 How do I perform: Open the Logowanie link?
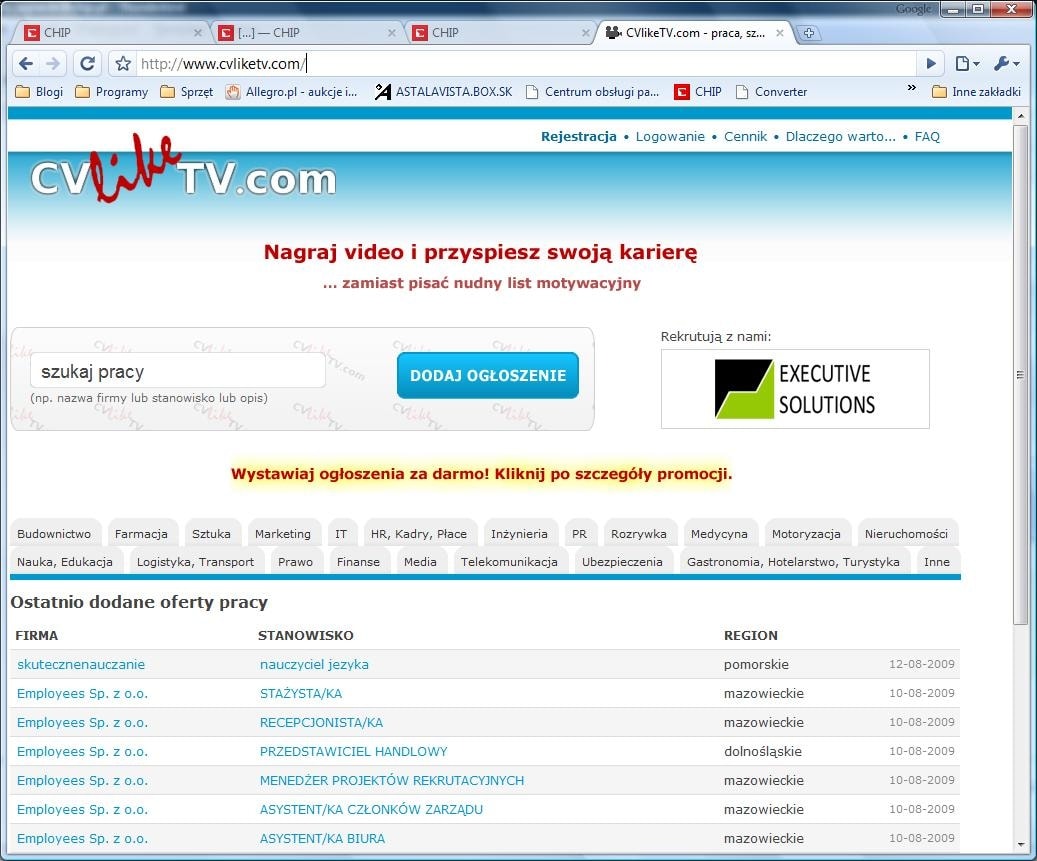tap(670, 136)
